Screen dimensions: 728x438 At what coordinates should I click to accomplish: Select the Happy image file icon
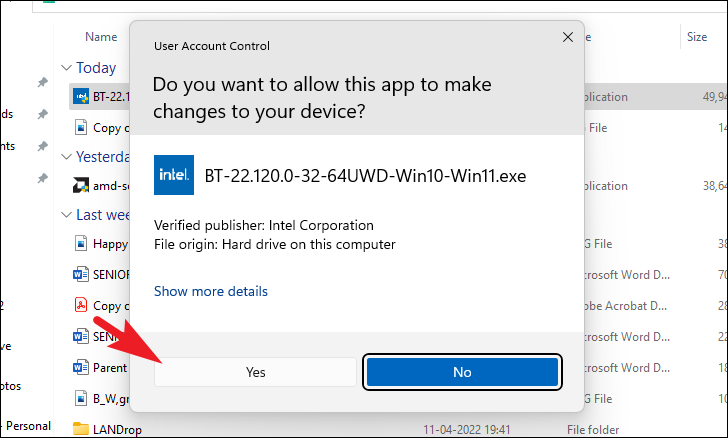click(81, 243)
